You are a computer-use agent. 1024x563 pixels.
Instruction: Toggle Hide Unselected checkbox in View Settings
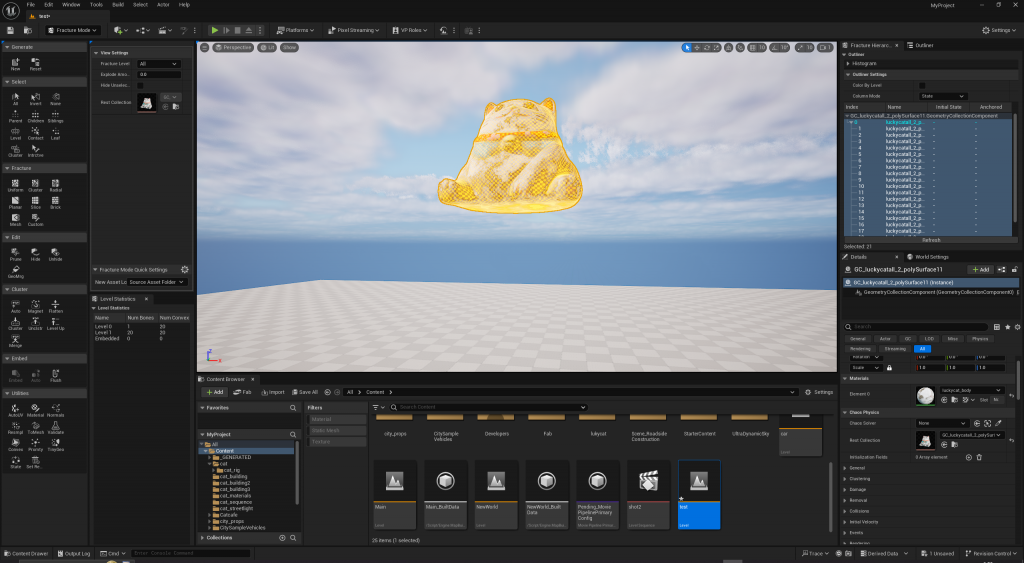coord(140,86)
